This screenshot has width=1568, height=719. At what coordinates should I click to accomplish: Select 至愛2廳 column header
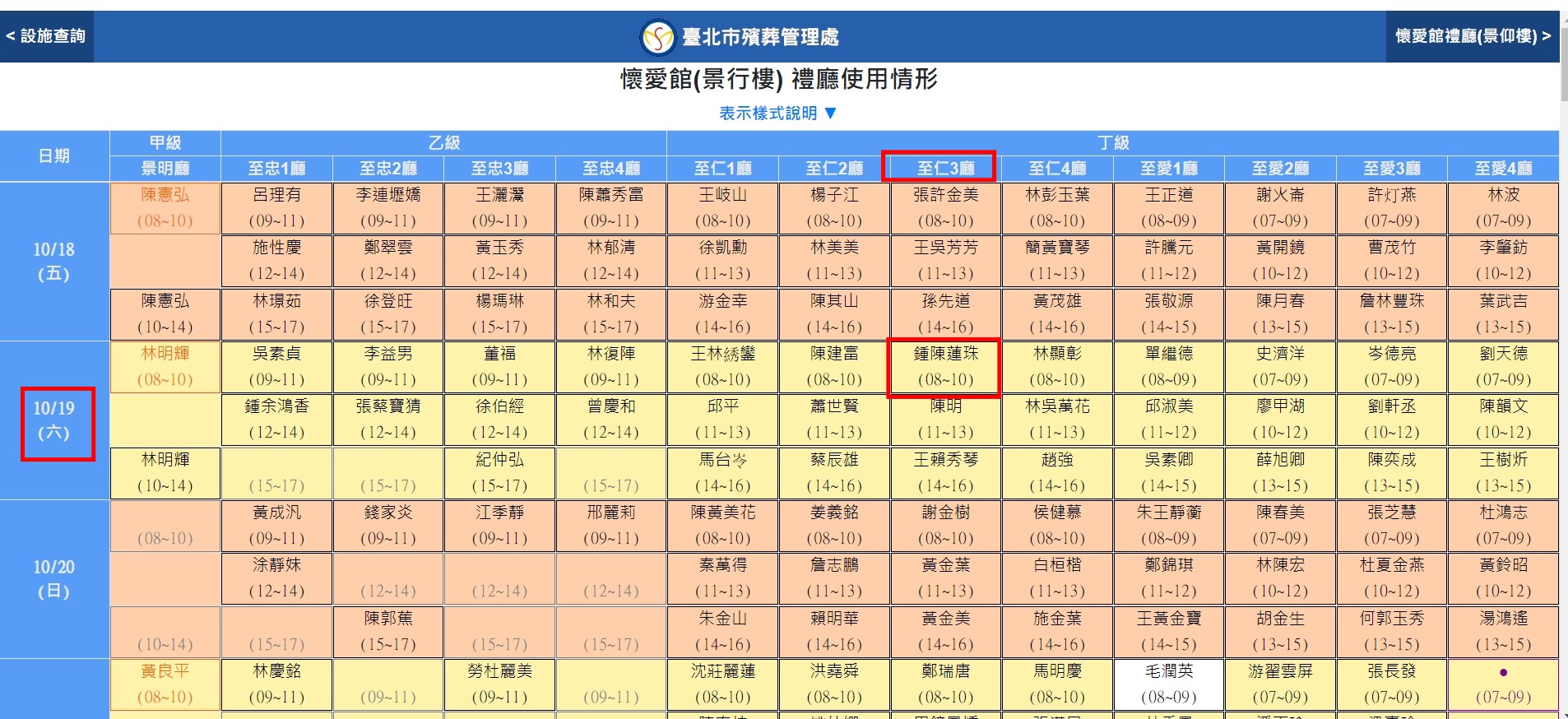[1281, 169]
